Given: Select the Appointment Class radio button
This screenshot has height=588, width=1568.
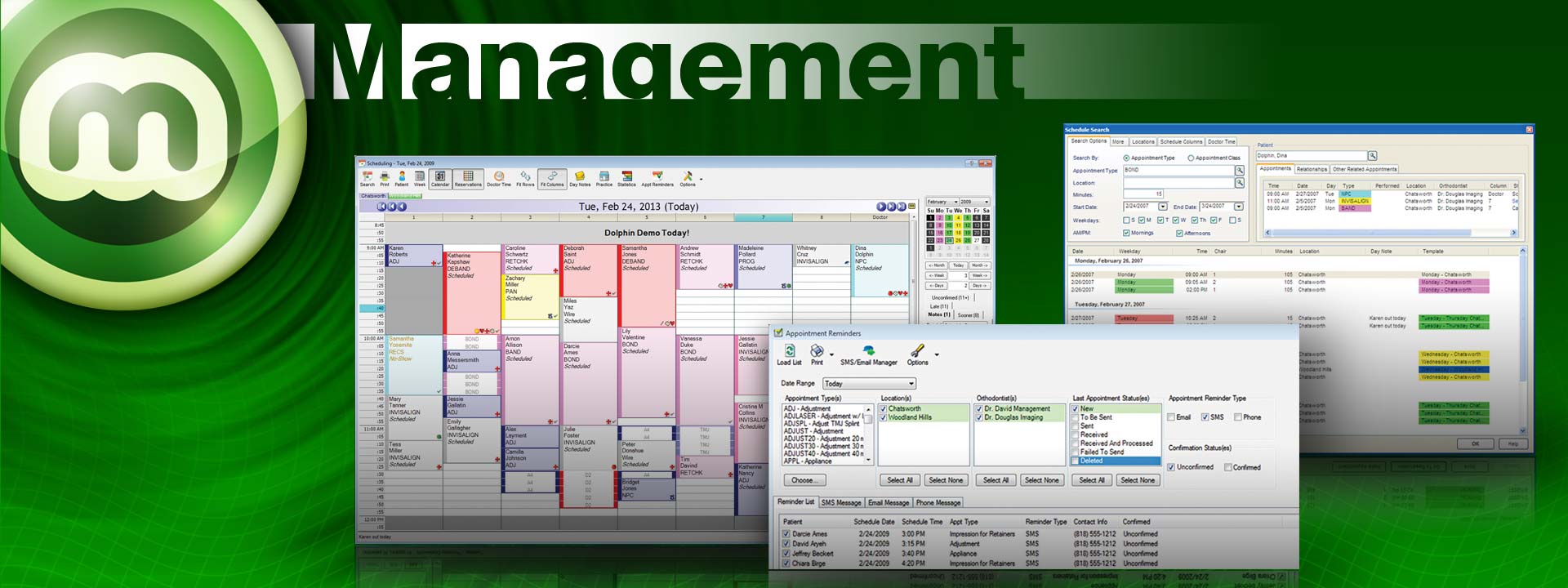Looking at the screenshot, I should pos(1191,158).
